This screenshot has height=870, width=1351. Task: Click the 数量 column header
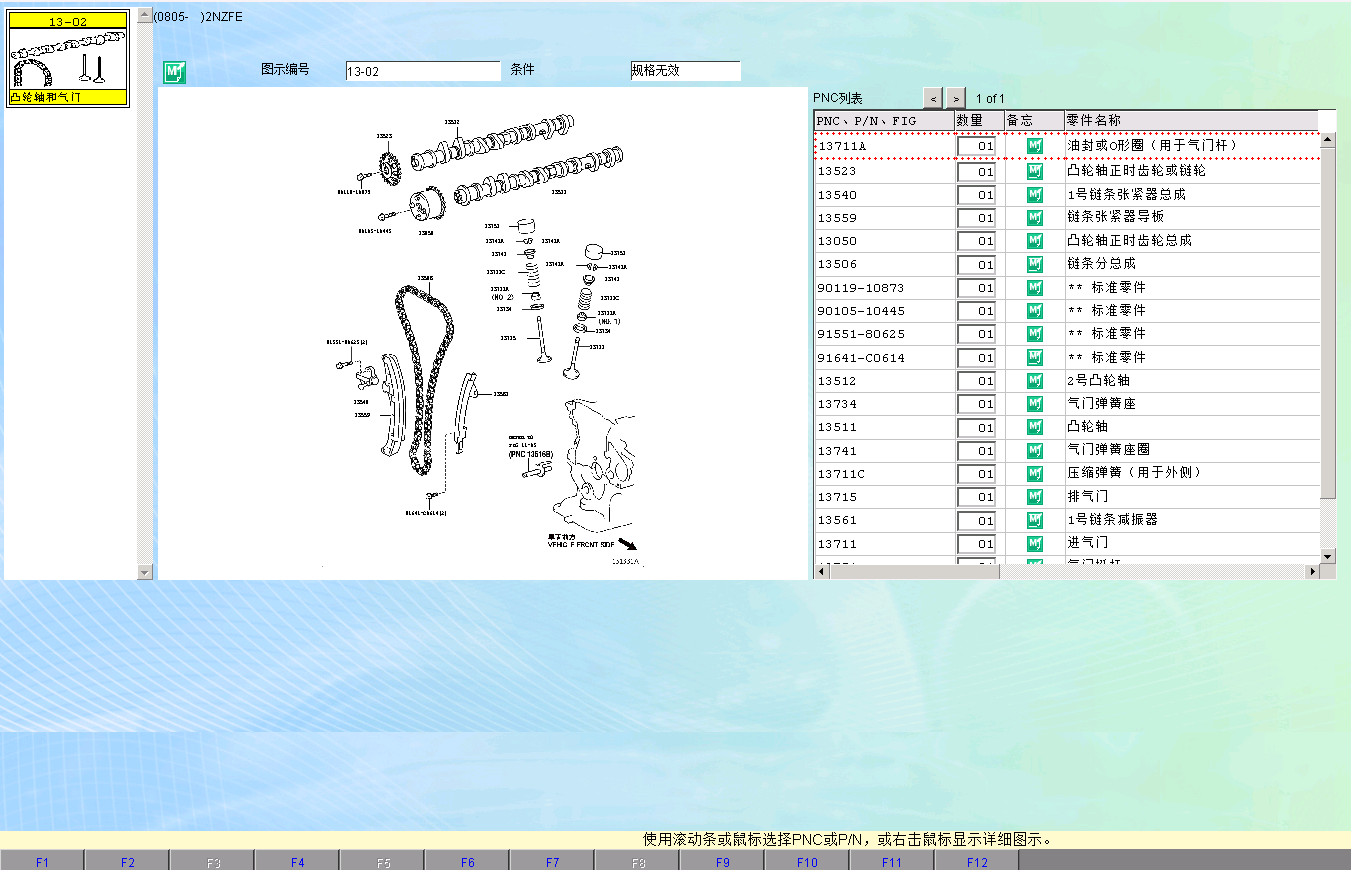(979, 120)
